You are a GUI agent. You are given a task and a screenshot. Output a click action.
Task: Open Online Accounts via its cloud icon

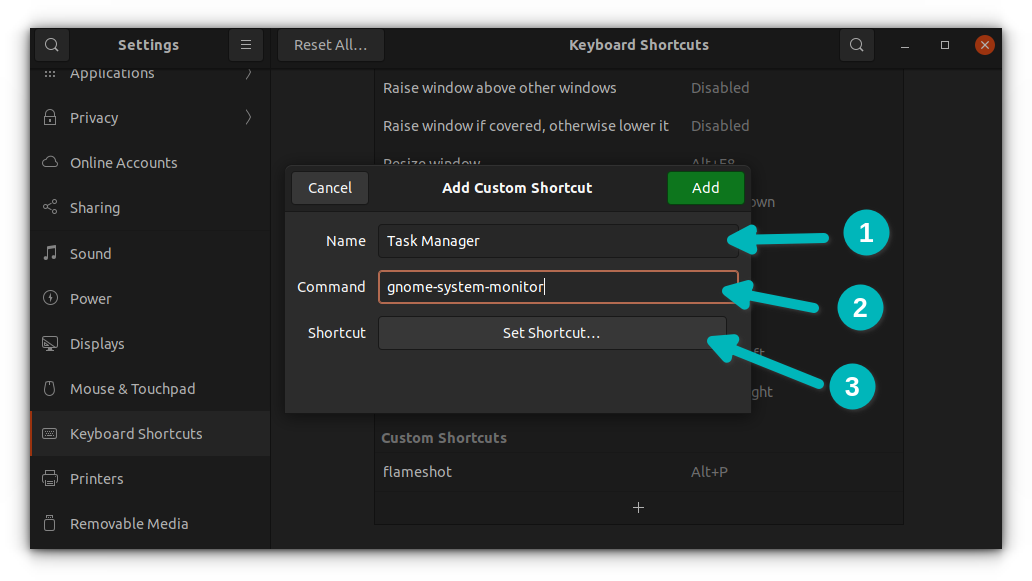49,162
